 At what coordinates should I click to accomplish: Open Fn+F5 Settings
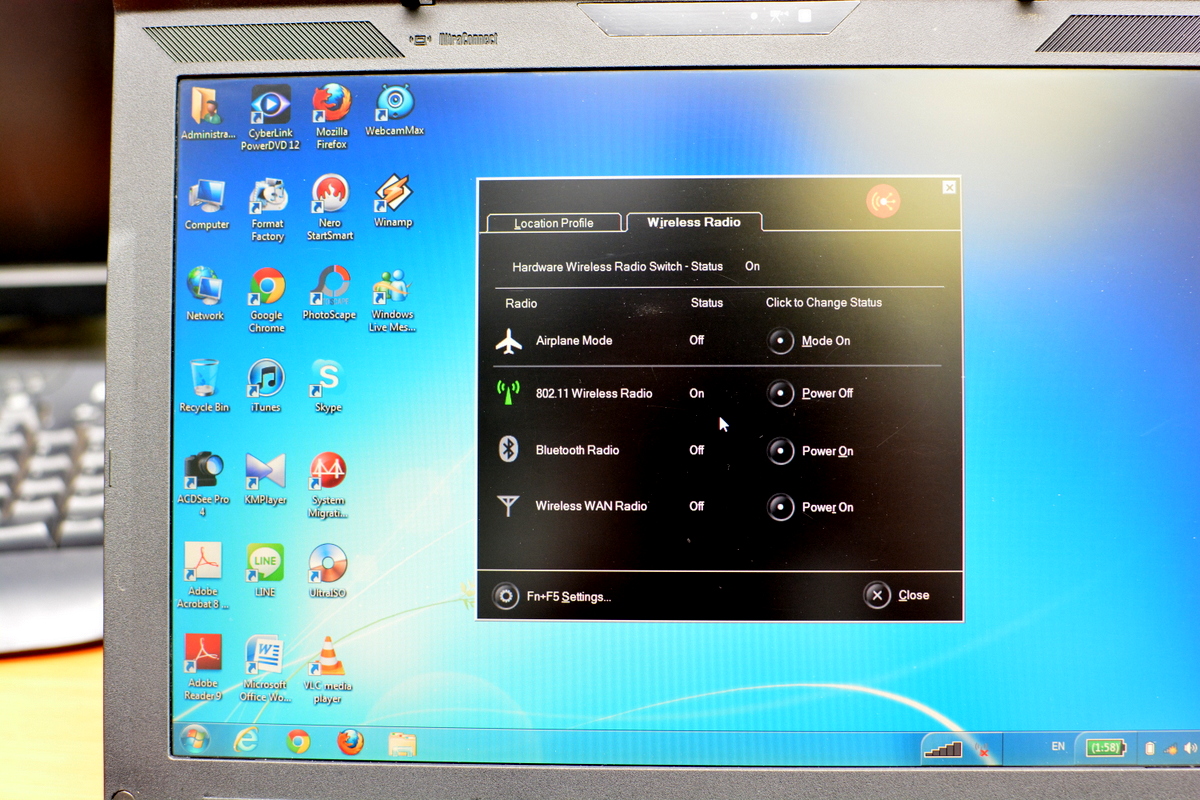tap(552, 596)
